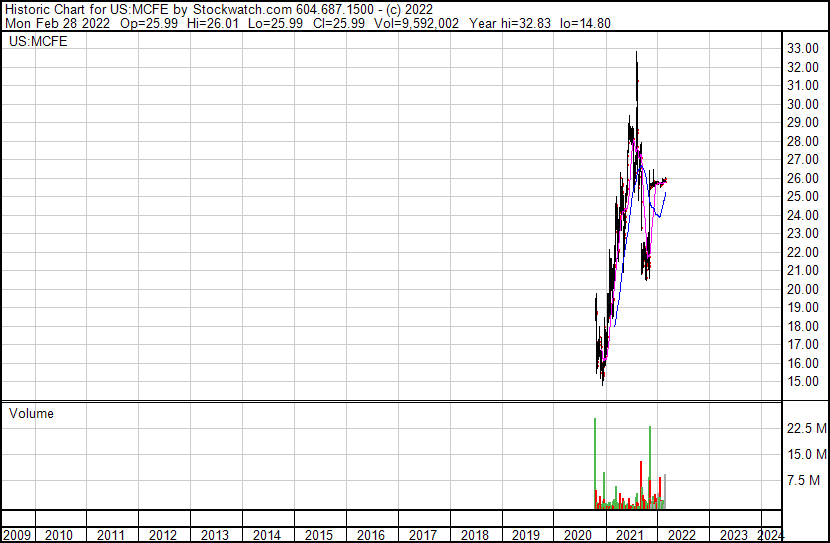Screen dimensions: 830x543
Task: Click the 2021 year label on timeline
Action: [630, 535]
